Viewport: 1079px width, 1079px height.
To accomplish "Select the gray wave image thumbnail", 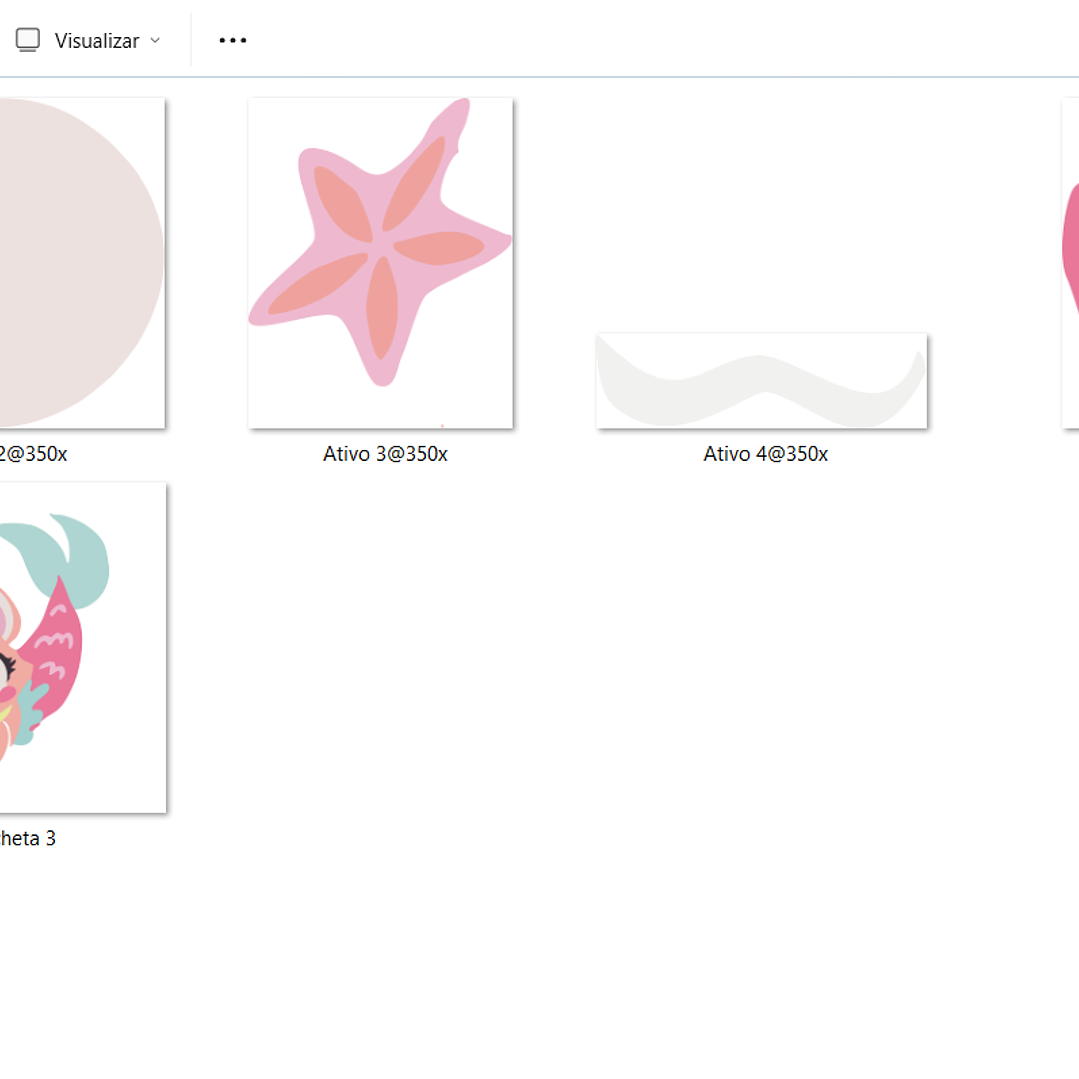I will [x=761, y=381].
